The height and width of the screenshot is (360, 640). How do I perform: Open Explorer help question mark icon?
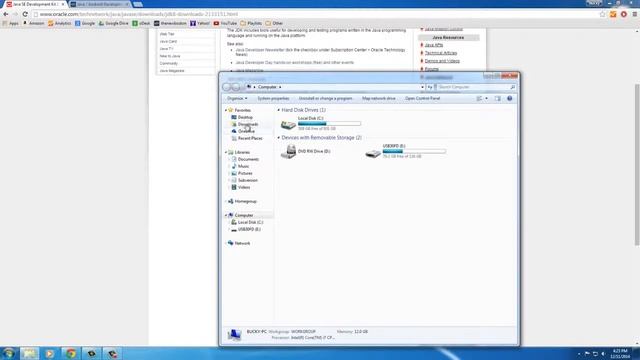pos(509,98)
